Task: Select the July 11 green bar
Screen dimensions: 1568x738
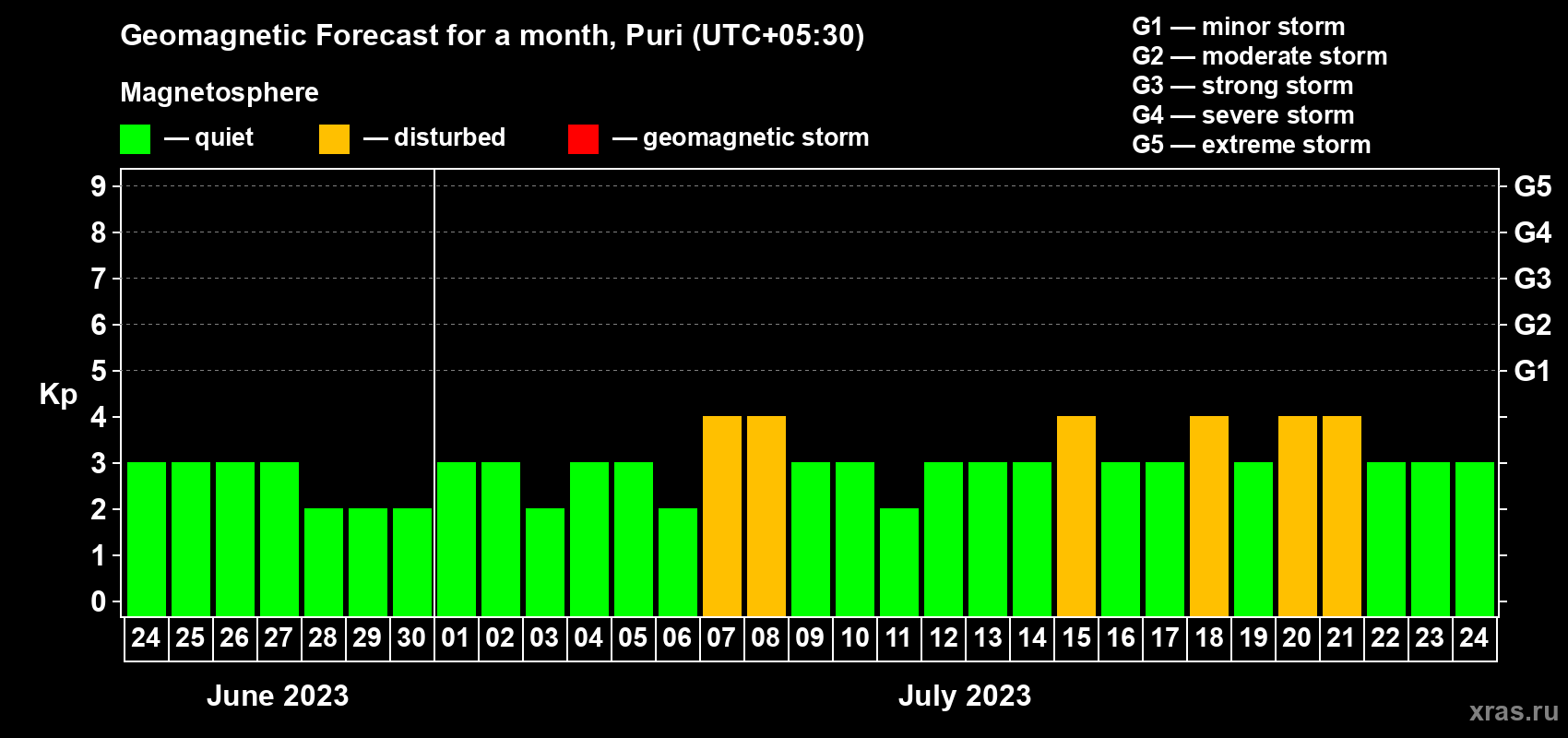Action: [899, 563]
